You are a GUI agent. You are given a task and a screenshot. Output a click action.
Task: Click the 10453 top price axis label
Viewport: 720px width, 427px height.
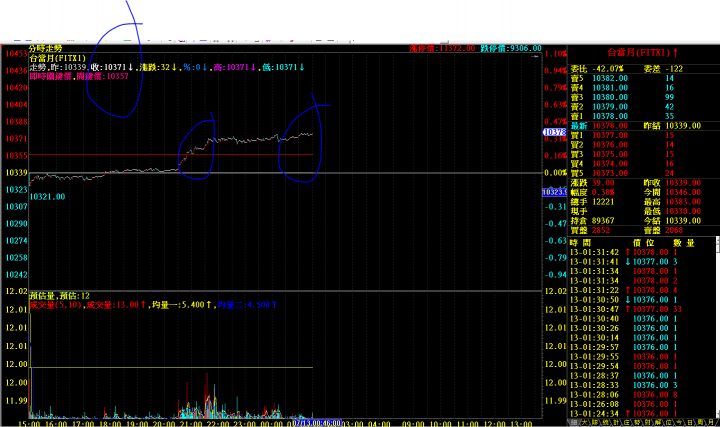click(x=16, y=54)
